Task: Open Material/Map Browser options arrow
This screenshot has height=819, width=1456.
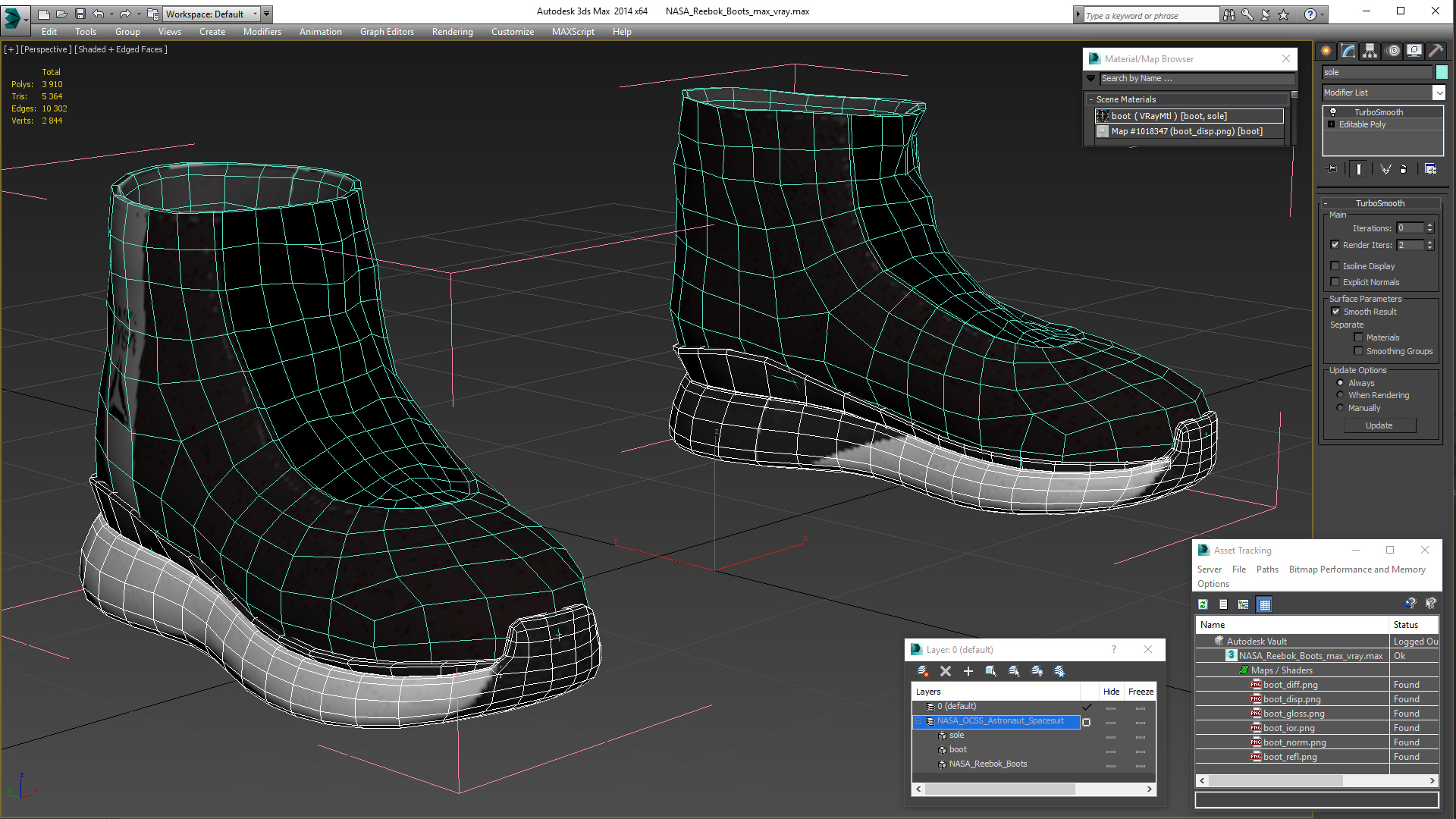Action: point(1091,78)
